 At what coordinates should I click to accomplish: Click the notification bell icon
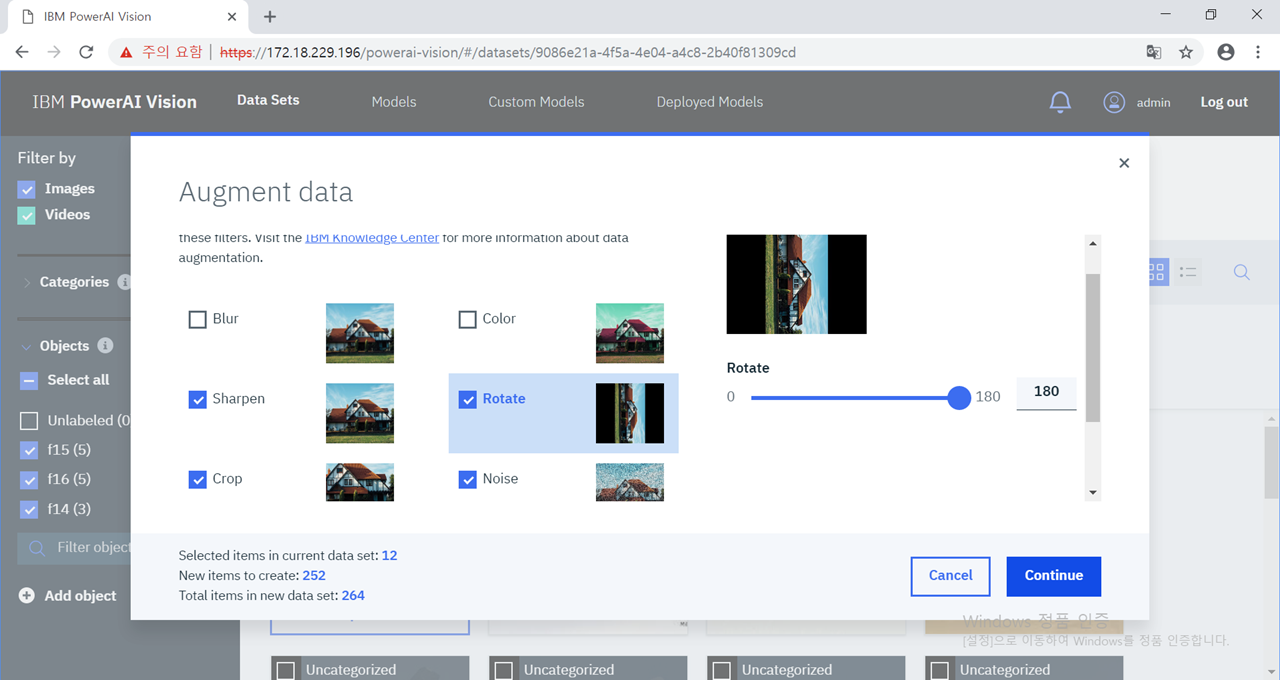(x=1060, y=101)
